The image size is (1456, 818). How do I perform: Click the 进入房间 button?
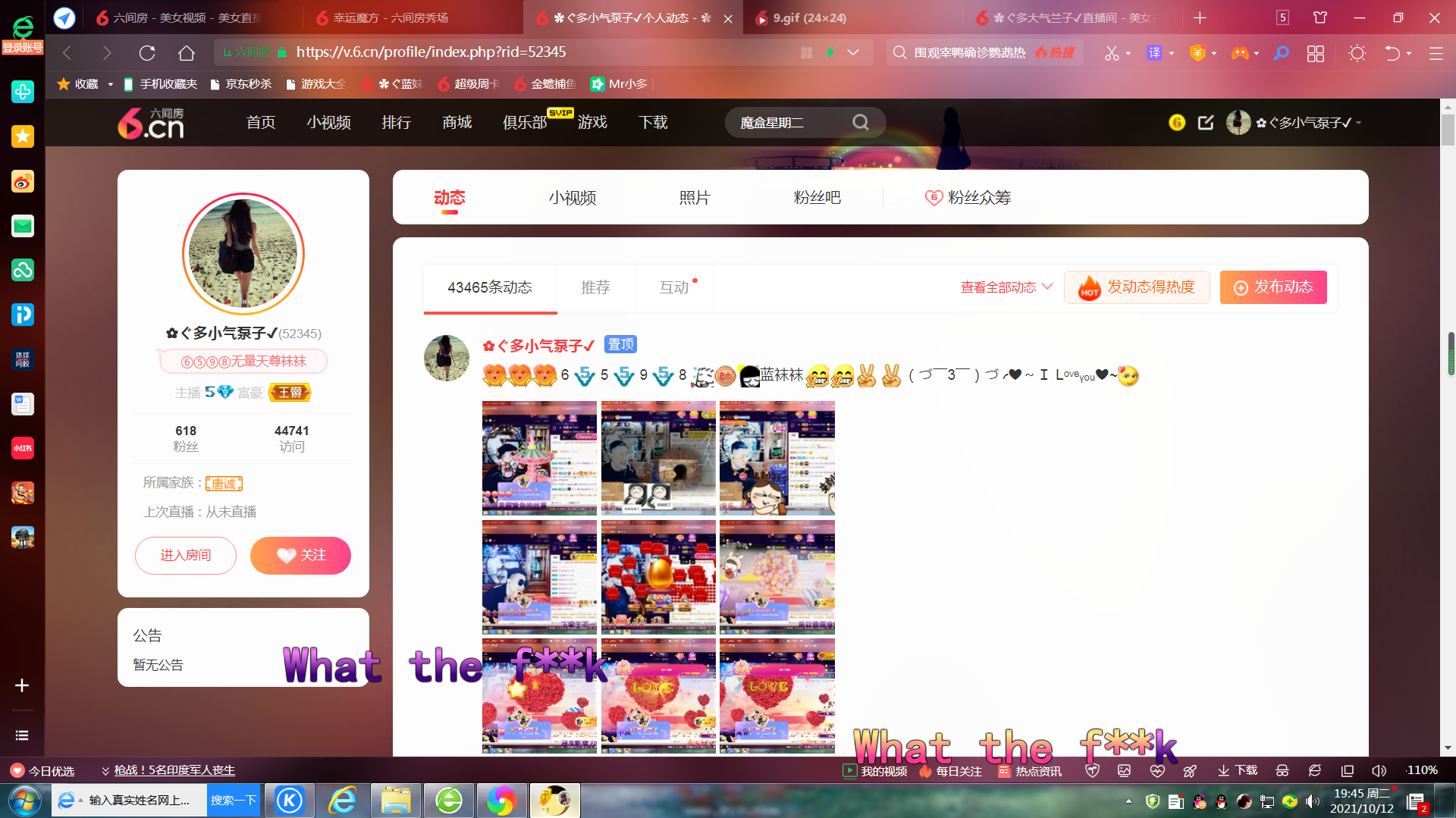pyautogui.click(x=186, y=556)
